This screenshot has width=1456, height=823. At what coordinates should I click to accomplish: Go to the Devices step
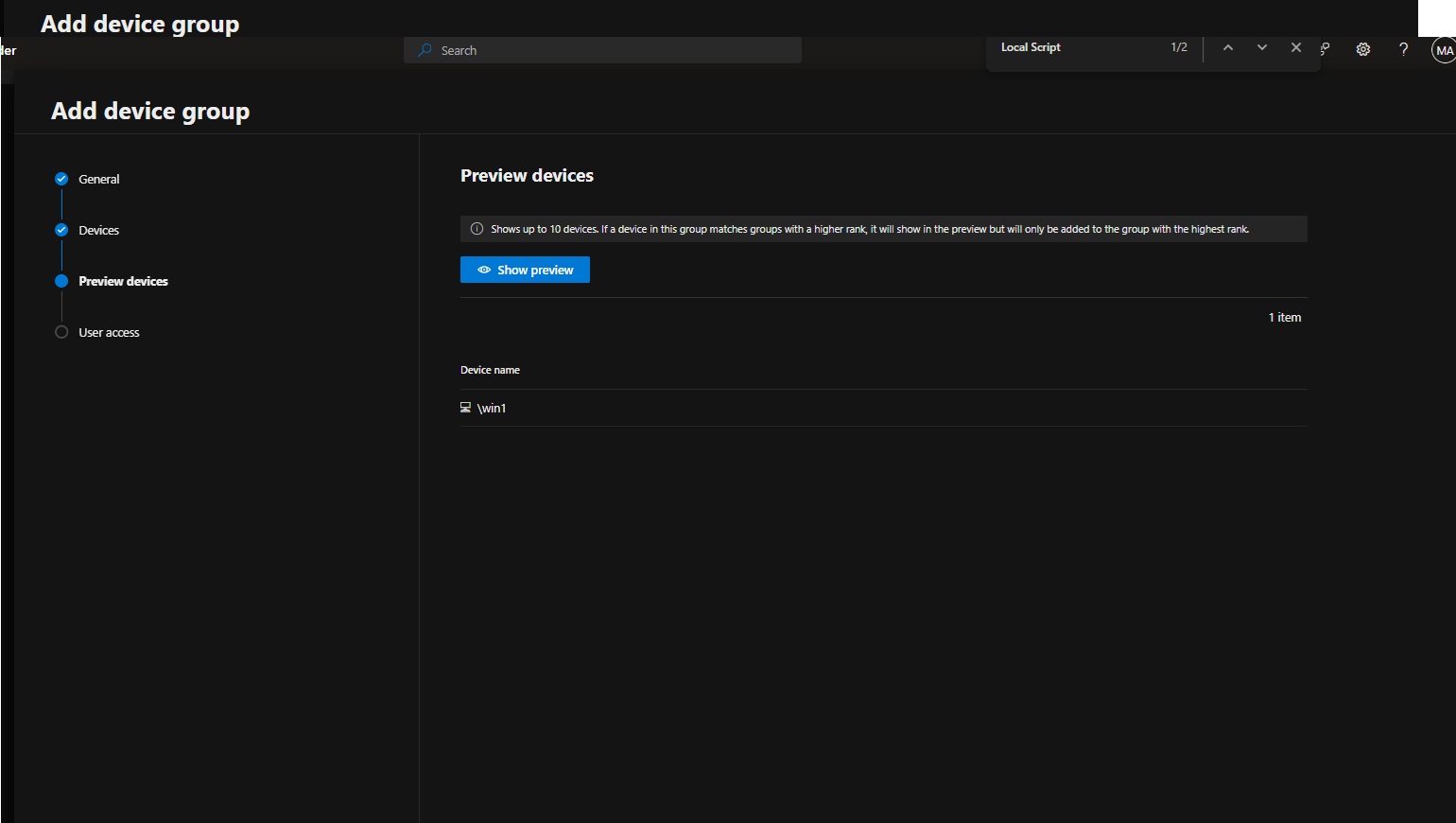(x=99, y=230)
